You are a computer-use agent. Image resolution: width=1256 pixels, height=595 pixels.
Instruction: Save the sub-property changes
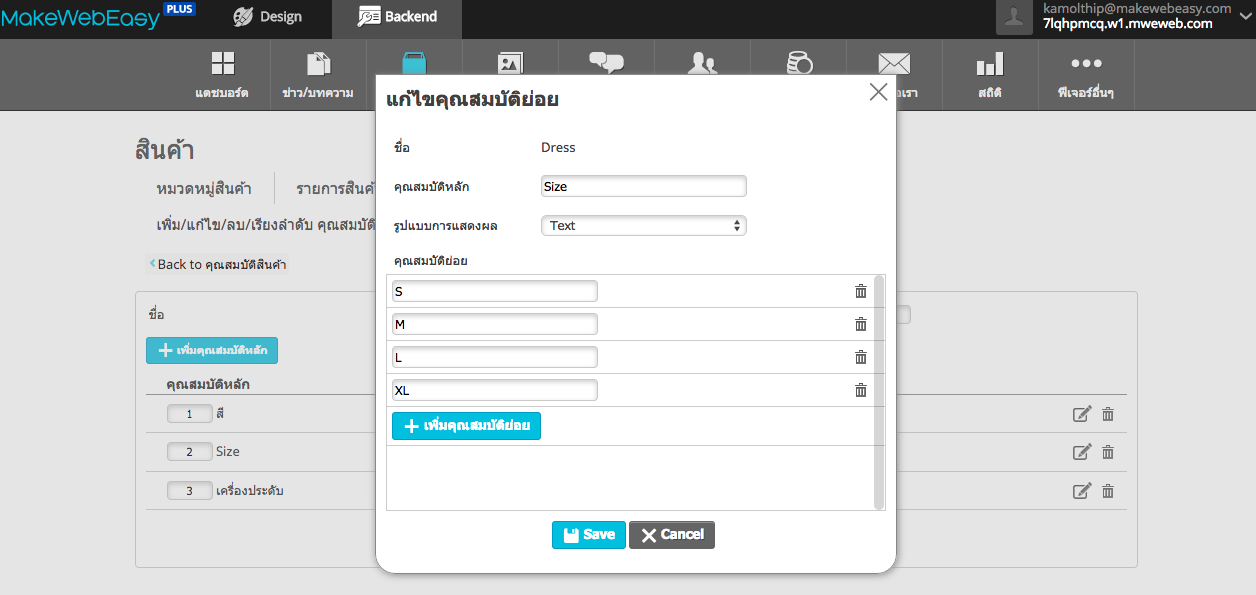pos(588,535)
